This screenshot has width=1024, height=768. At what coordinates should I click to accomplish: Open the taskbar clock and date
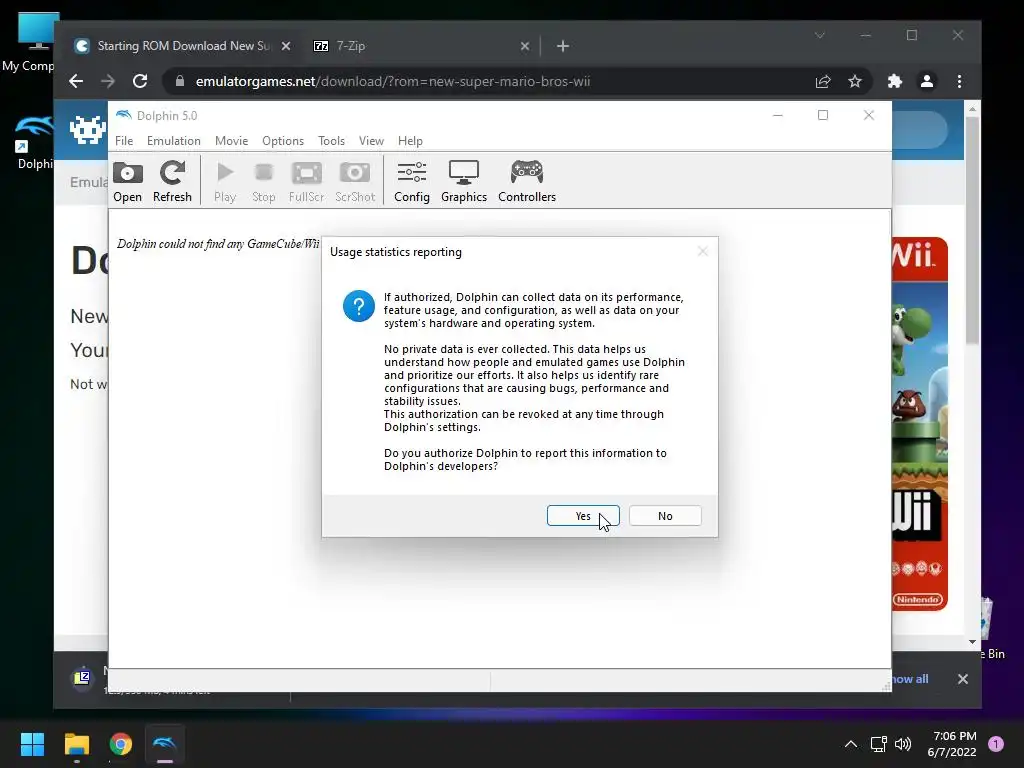coord(952,744)
